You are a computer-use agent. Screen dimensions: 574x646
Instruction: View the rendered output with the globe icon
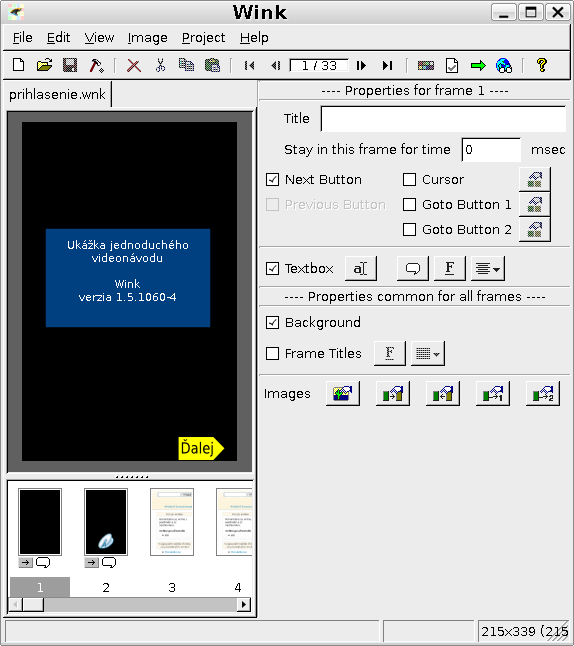pos(504,66)
